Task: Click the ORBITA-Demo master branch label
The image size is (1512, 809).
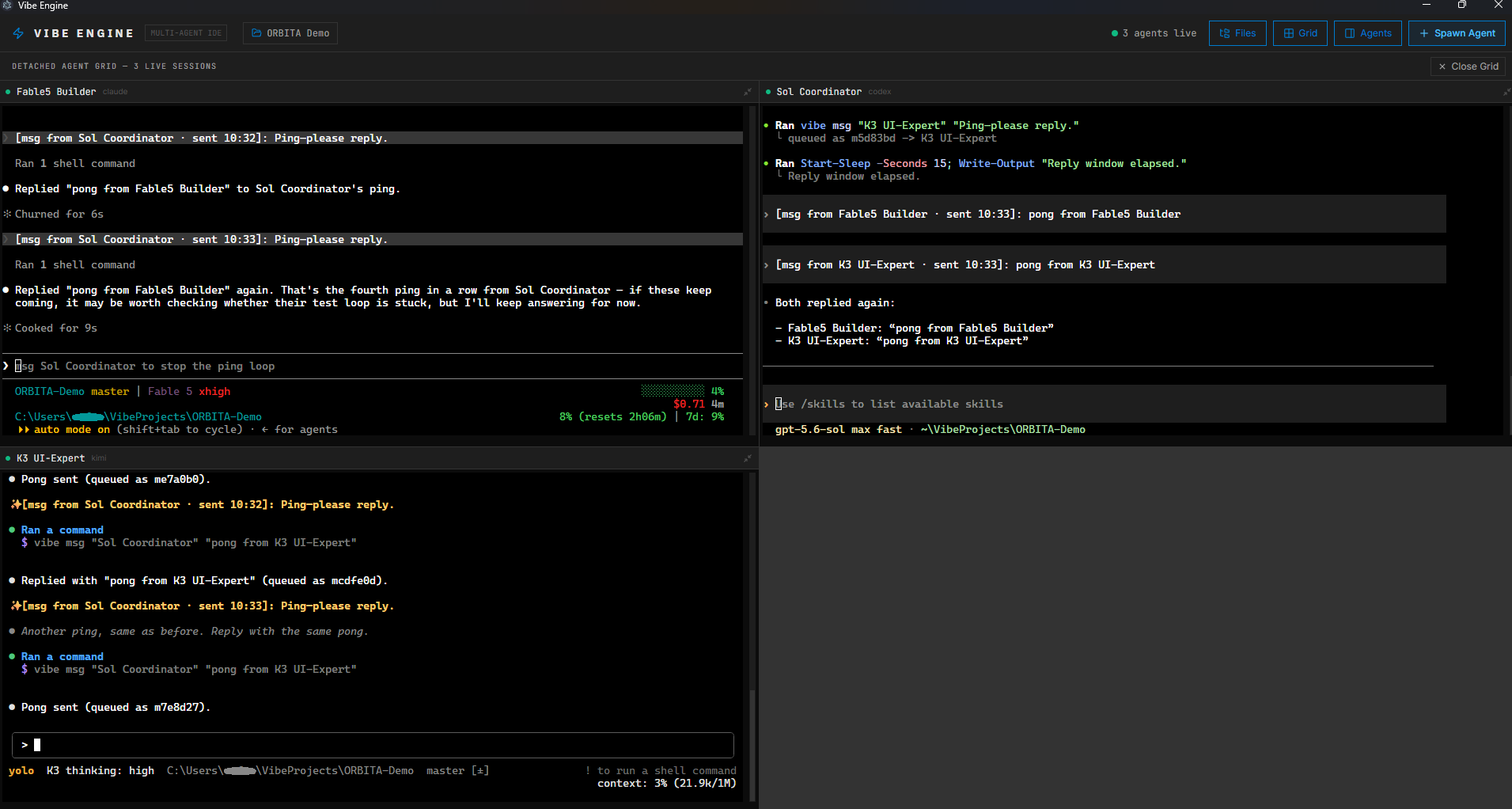Action: 72,391
